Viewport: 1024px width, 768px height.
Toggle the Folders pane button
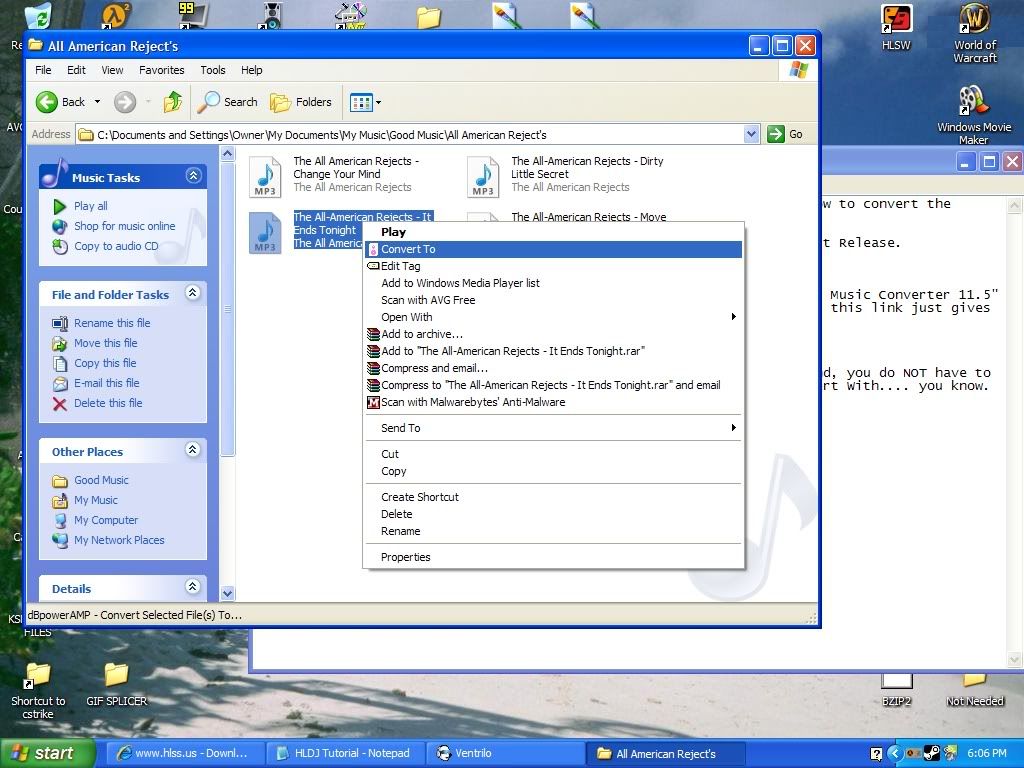click(x=301, y=102)
